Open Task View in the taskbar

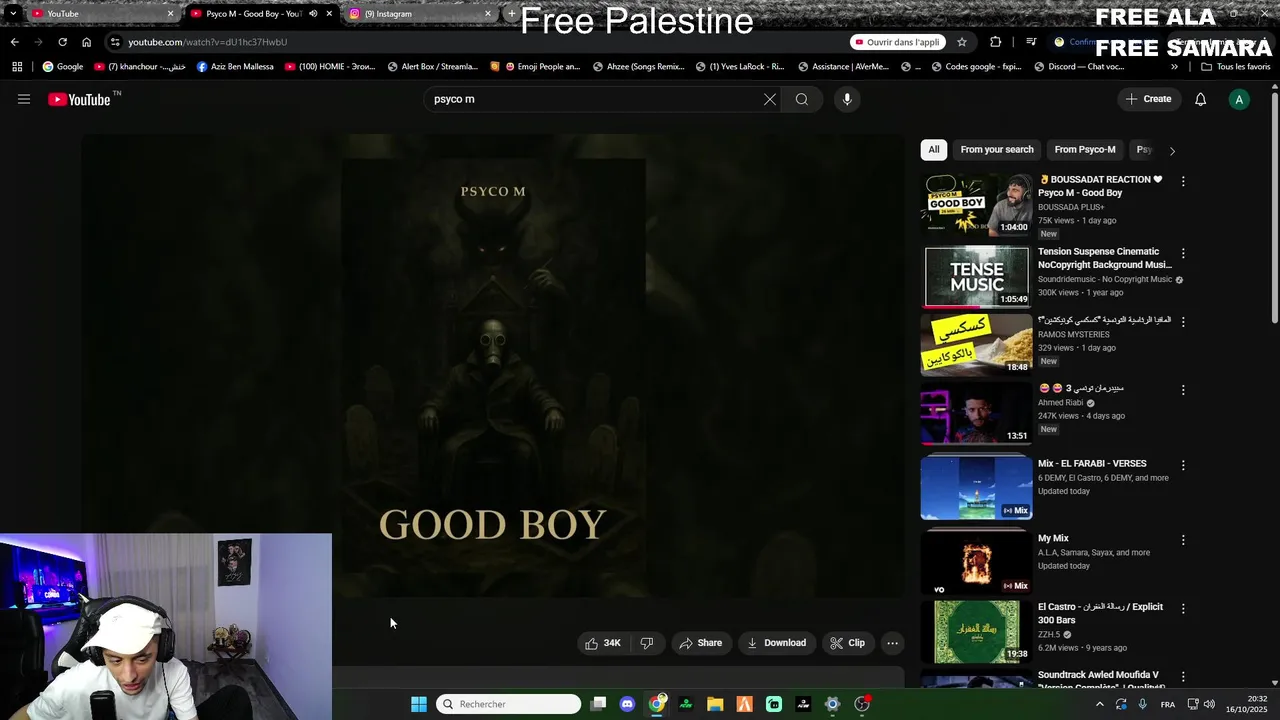coord(598,704)
